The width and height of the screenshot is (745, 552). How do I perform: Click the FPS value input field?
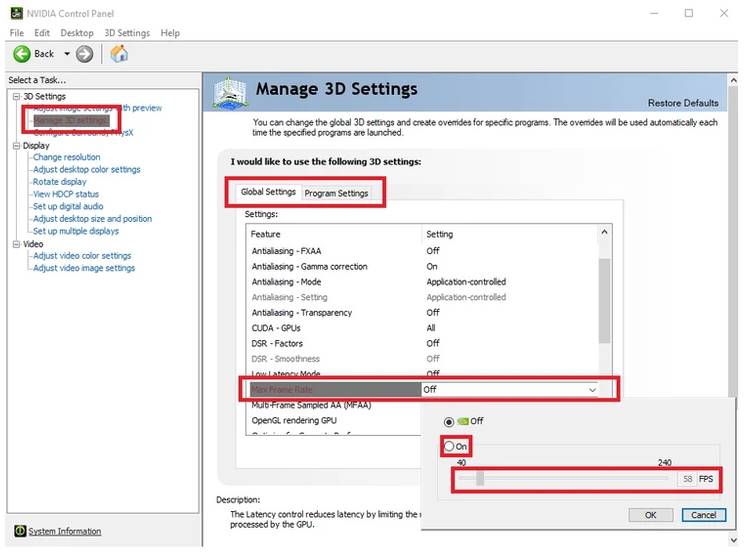click(x=684, y=480)
